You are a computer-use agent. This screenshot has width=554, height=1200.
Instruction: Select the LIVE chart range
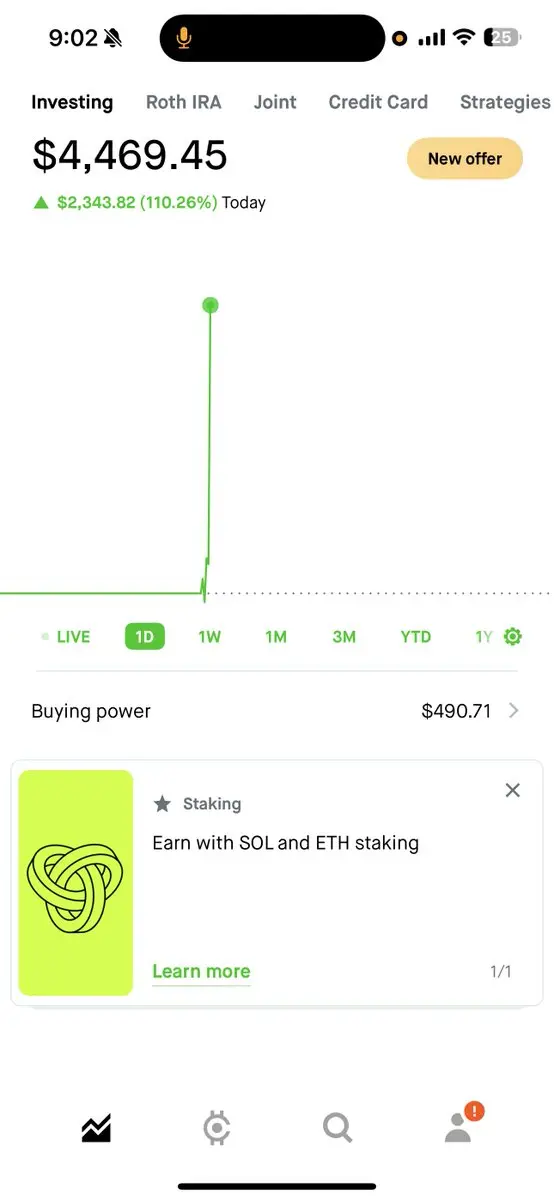point(66,637)
